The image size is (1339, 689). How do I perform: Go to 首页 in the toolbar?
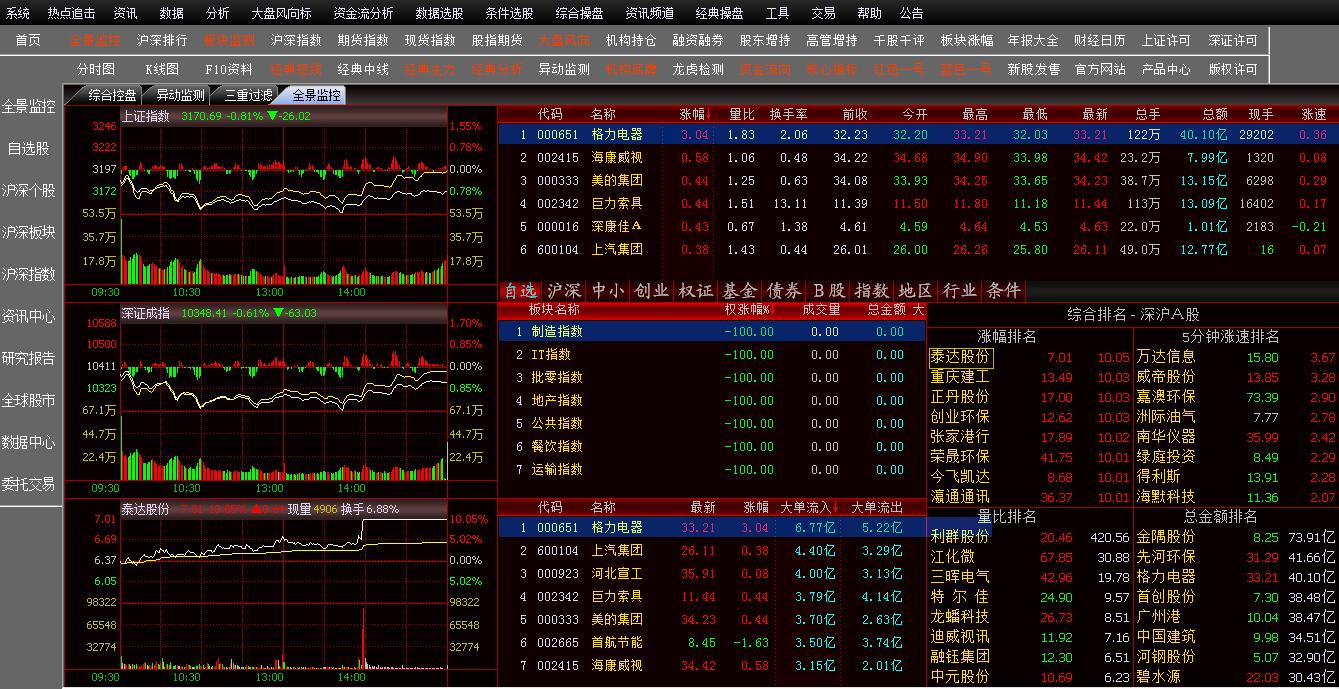click(x=28, y=40)
